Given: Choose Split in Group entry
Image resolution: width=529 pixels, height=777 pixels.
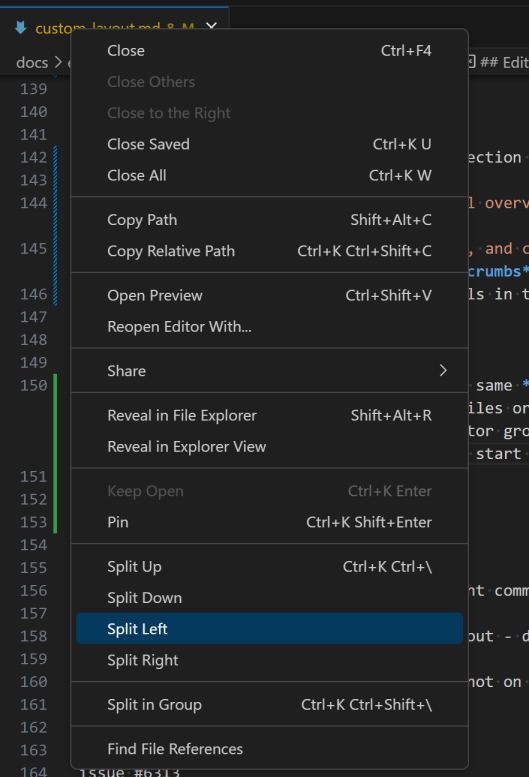Looking at the screenshot, I should (269, 705).
